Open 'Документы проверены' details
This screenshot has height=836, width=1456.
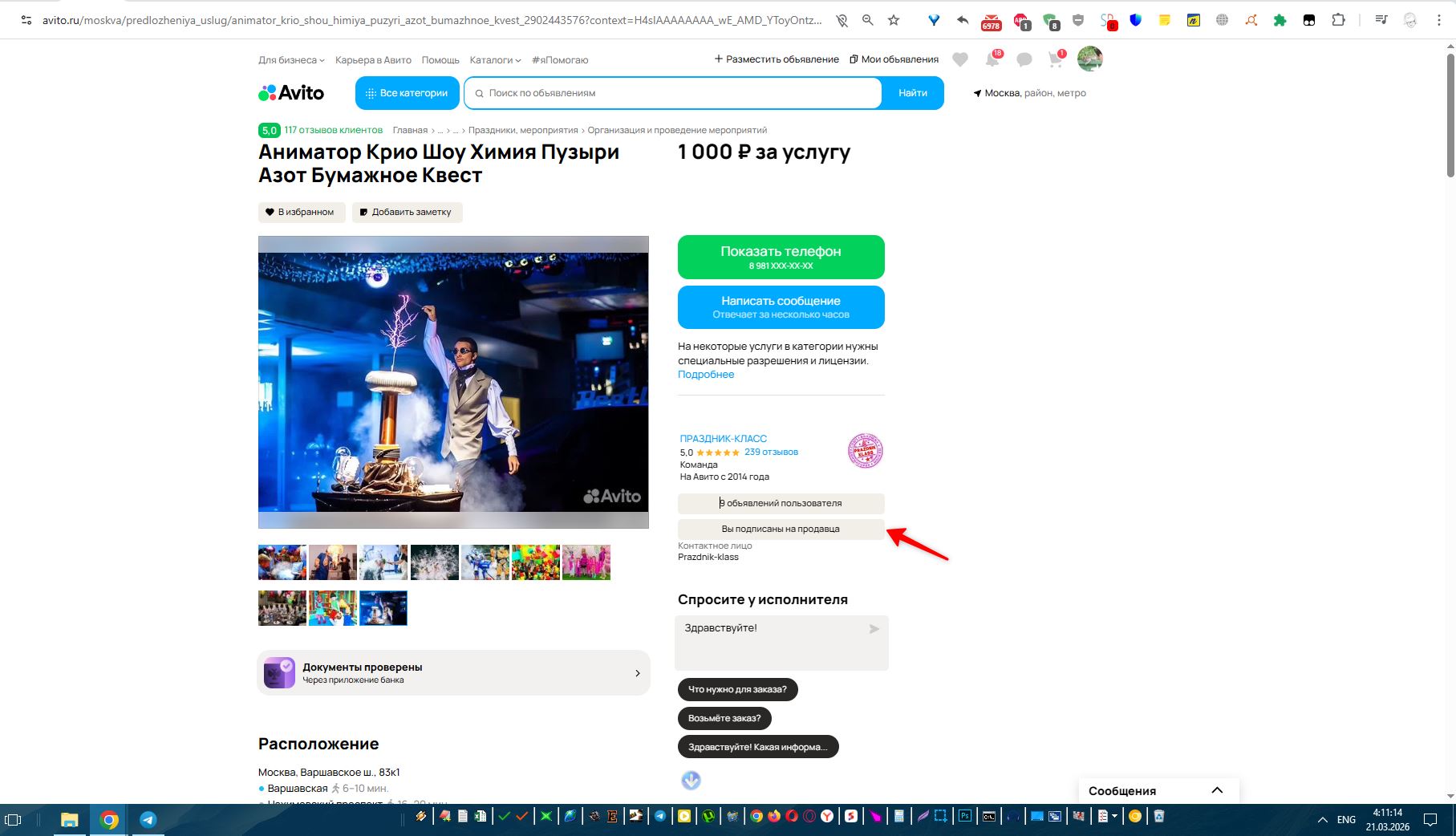point(453,673)
